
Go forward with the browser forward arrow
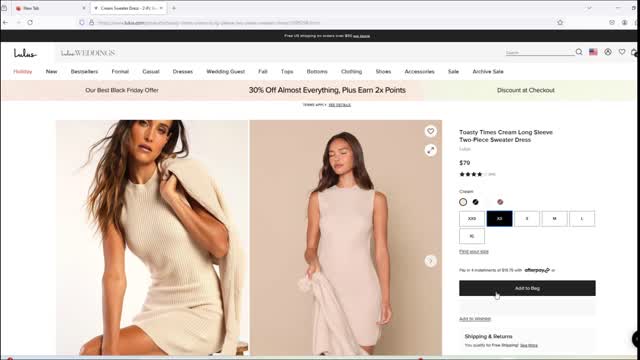click(x=18, y=22)
